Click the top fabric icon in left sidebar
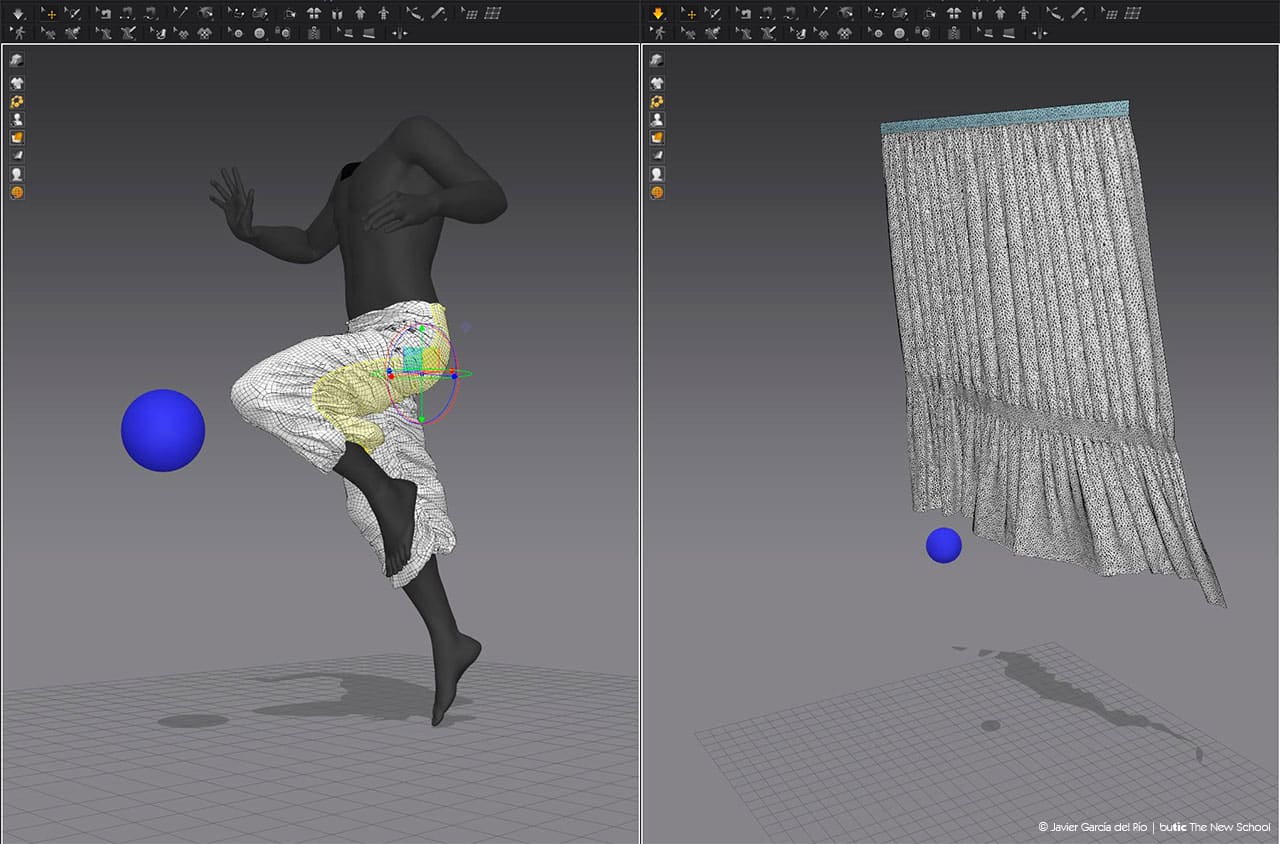The height and width of the screenshot is (844, 1280). click(17, 60)
